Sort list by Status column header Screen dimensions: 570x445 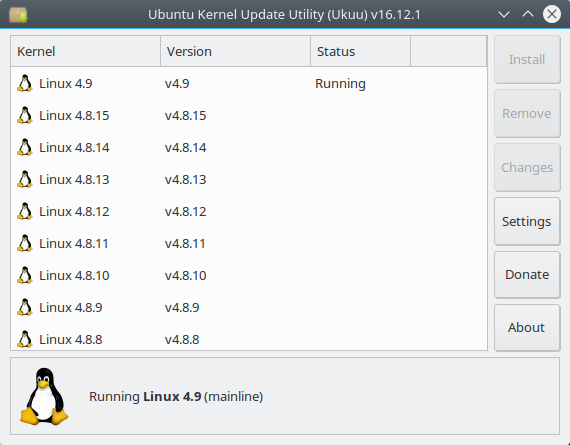click(x=360, y=51)
